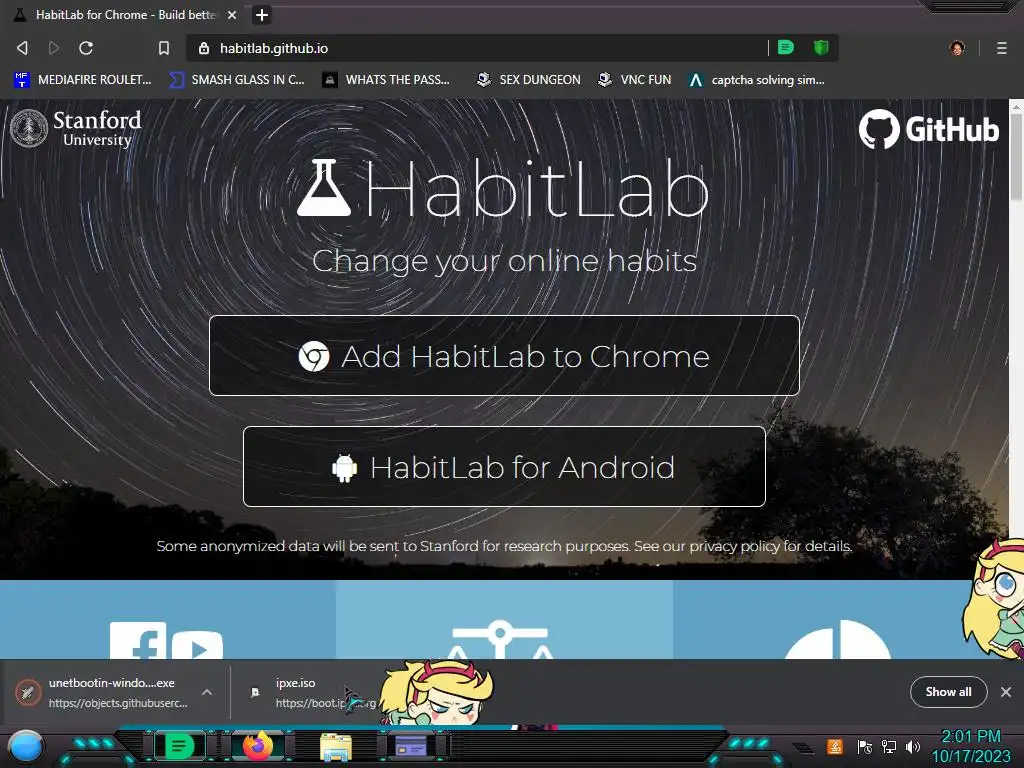Open the Action Center flag tray icon
The image size is (1024, 768).
[864, 746]
